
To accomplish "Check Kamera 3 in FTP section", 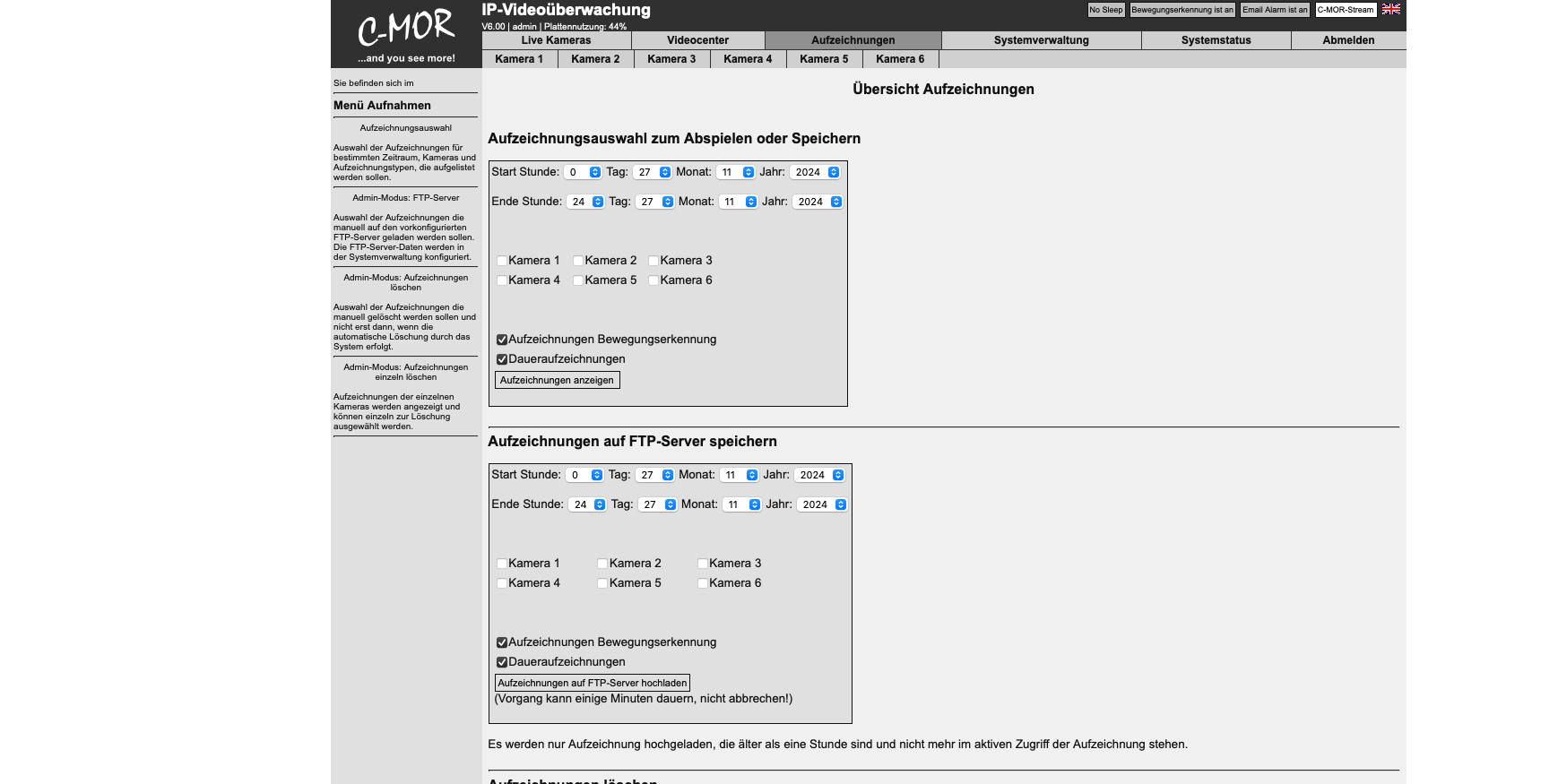I will pyautogui.click(x=703, y=564).
